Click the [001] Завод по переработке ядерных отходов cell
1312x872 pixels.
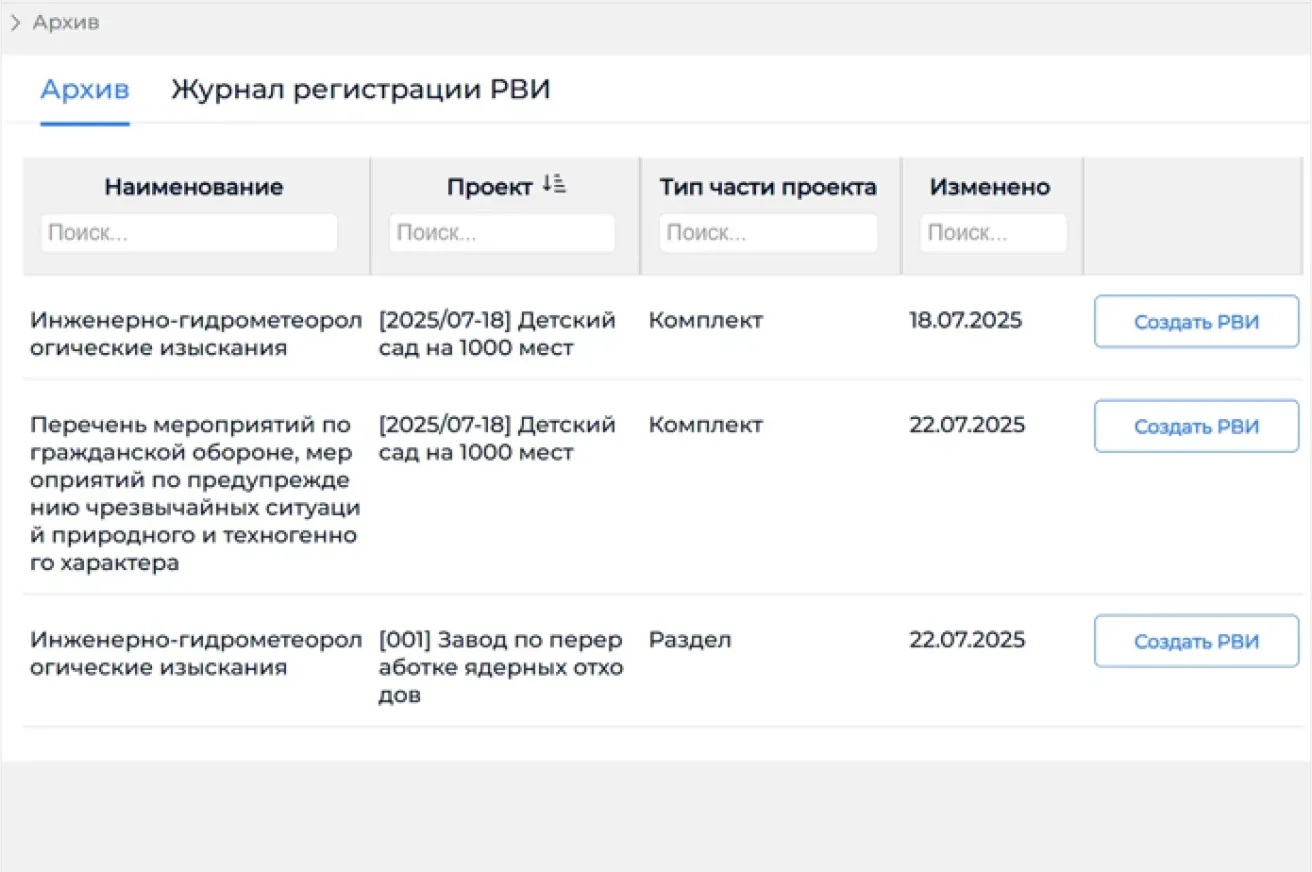[502, 667]
